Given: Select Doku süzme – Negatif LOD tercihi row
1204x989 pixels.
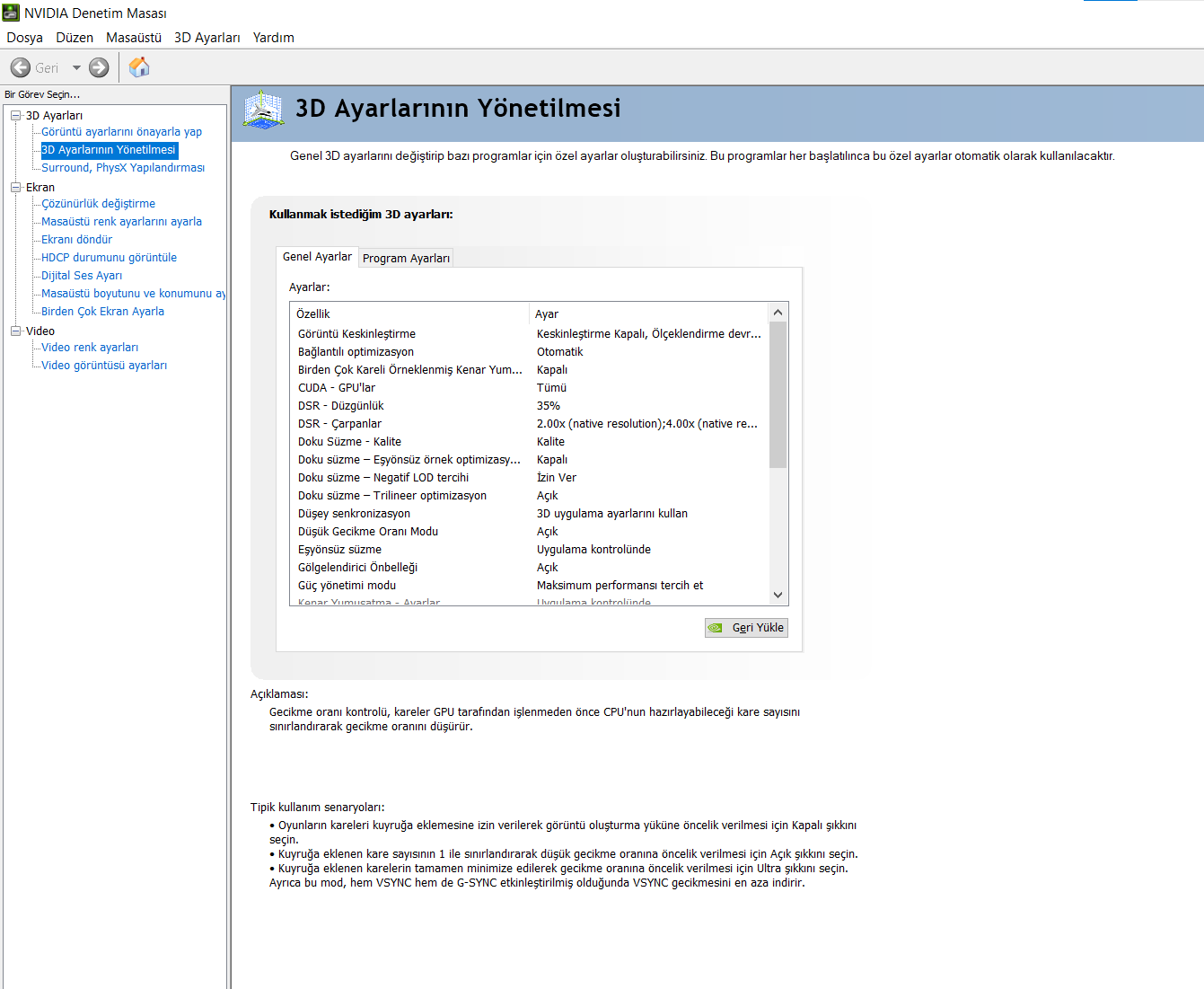Looking at the screenshot, I should pyautogui.click(x=530, y=478).
